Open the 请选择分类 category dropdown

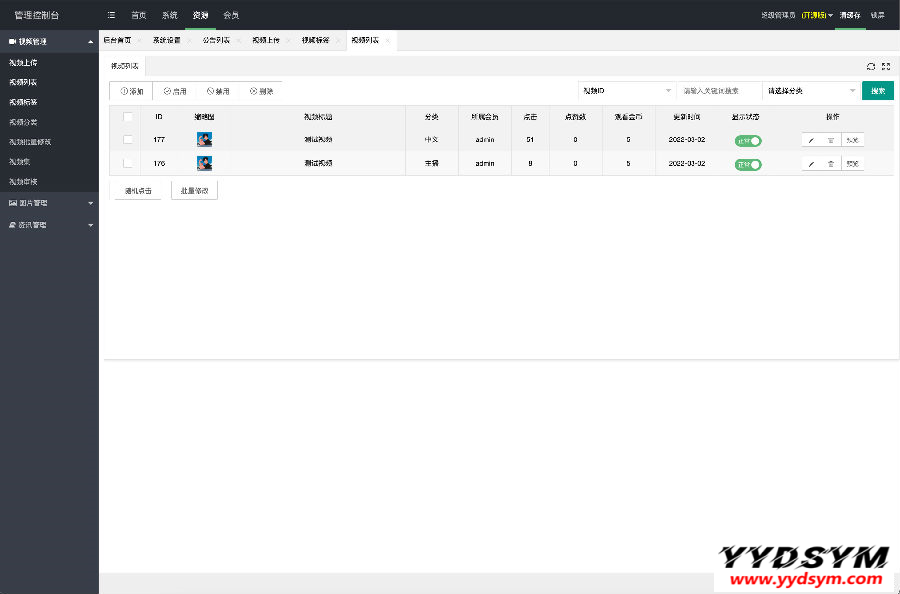click(x=810, y=91)
